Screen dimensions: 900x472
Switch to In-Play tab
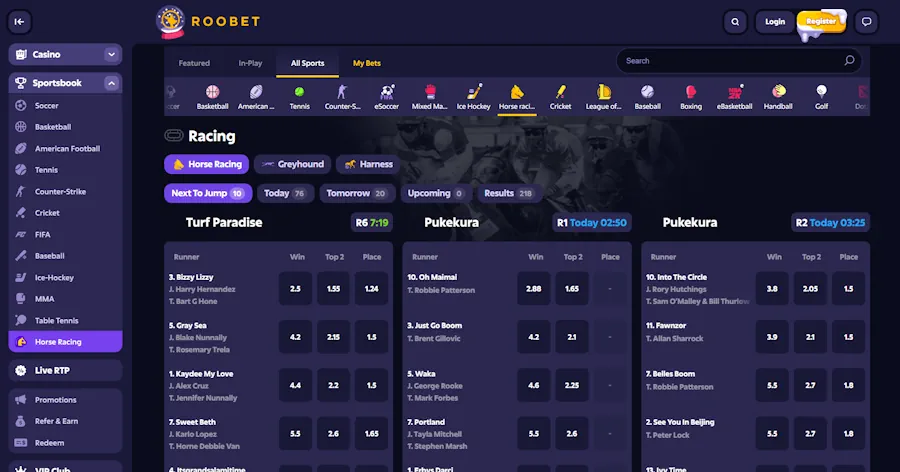point(250,63)
